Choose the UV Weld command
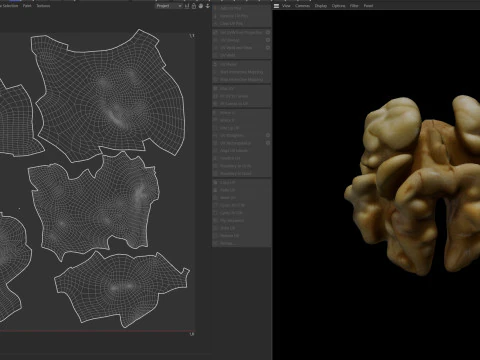This screenshot has height=360, width=480. [x=242, y=55]
